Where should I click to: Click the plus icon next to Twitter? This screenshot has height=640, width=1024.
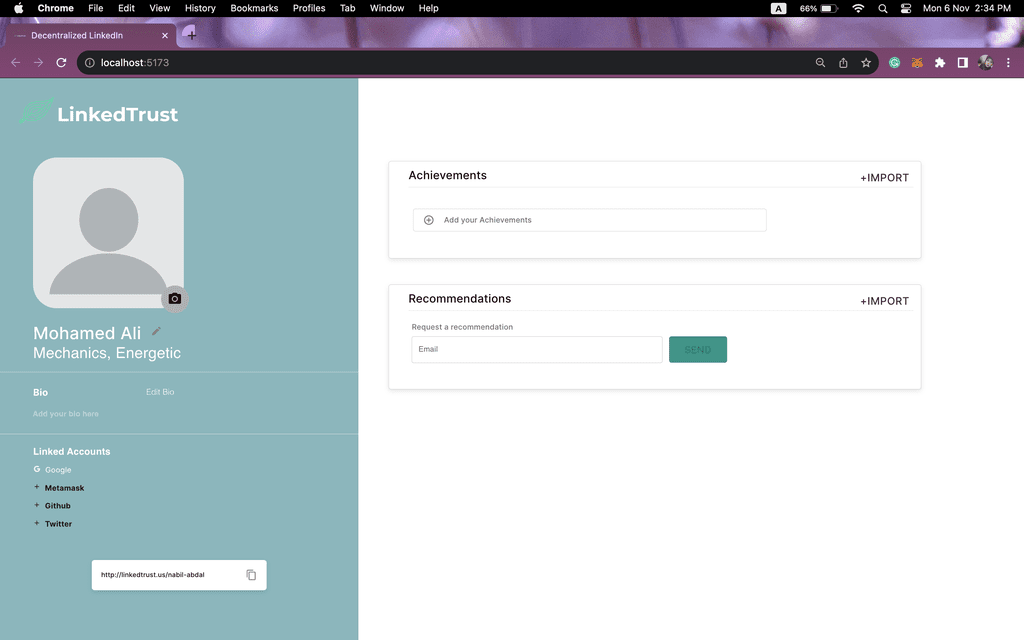[x=37, y=523]
